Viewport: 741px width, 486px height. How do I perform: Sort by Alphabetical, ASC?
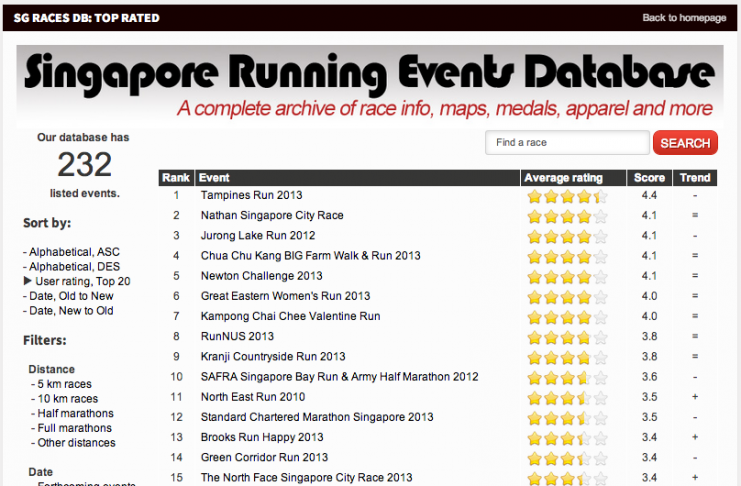(74, 252)
